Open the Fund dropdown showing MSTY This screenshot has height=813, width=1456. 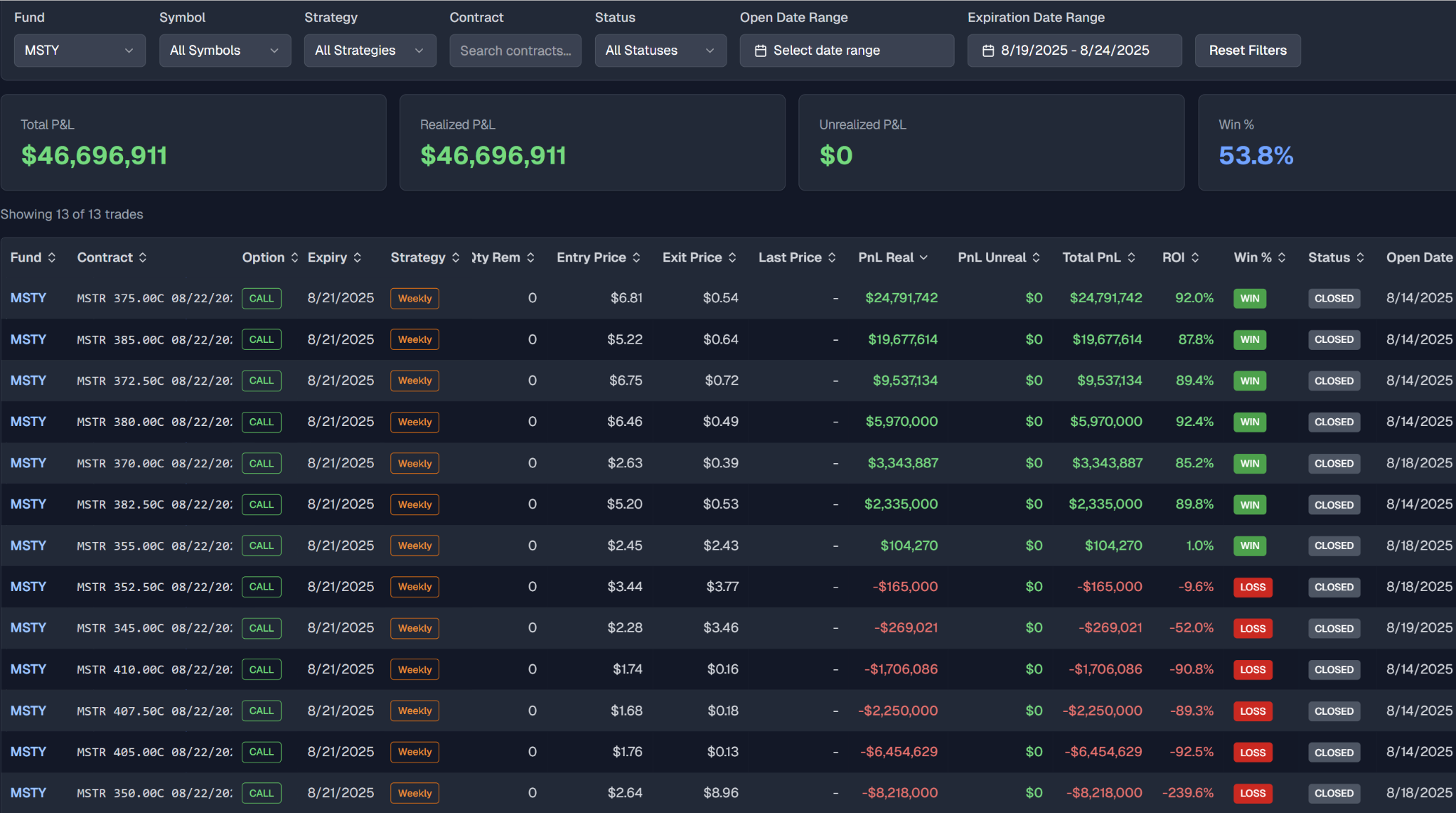80,51
